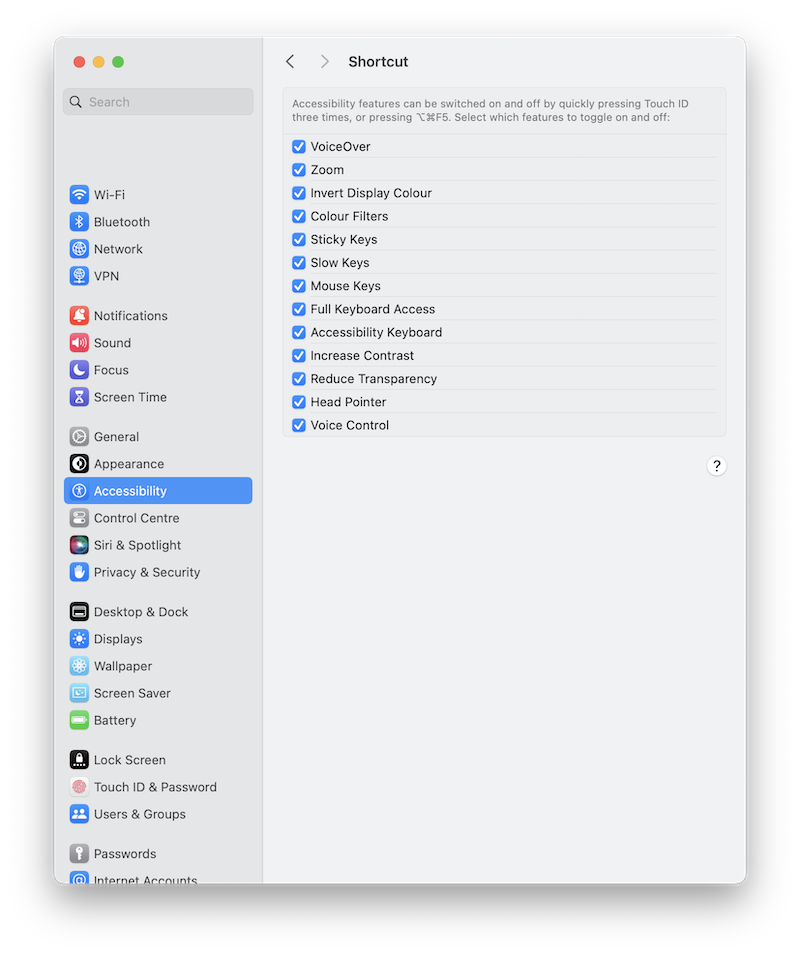Viewport: 800px width, 955px height.
Task: Select Privacy & Security settings
Action: click(x=80, y=572)
